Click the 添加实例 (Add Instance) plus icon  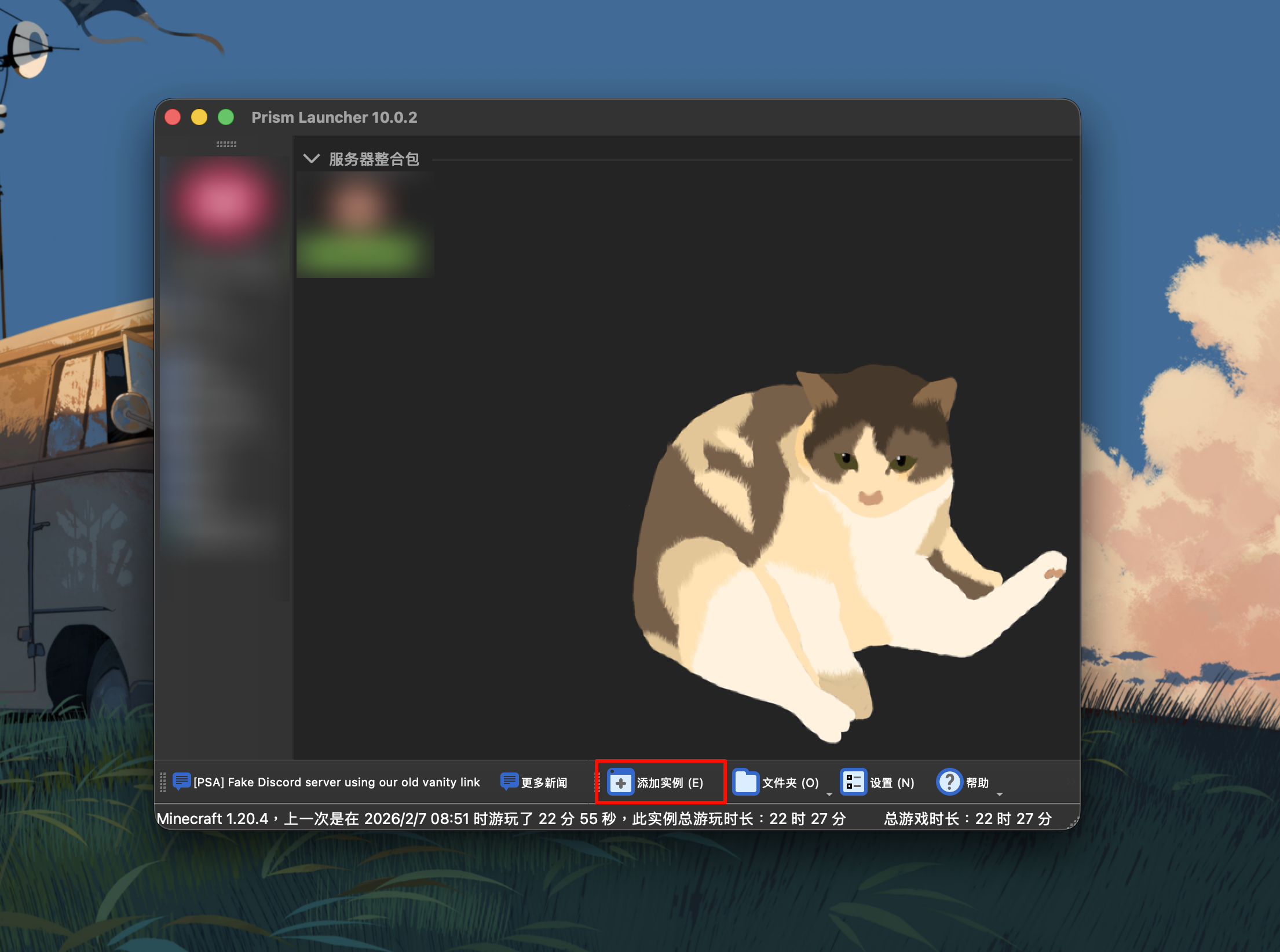pyautogui.click(x=620, y=782)
